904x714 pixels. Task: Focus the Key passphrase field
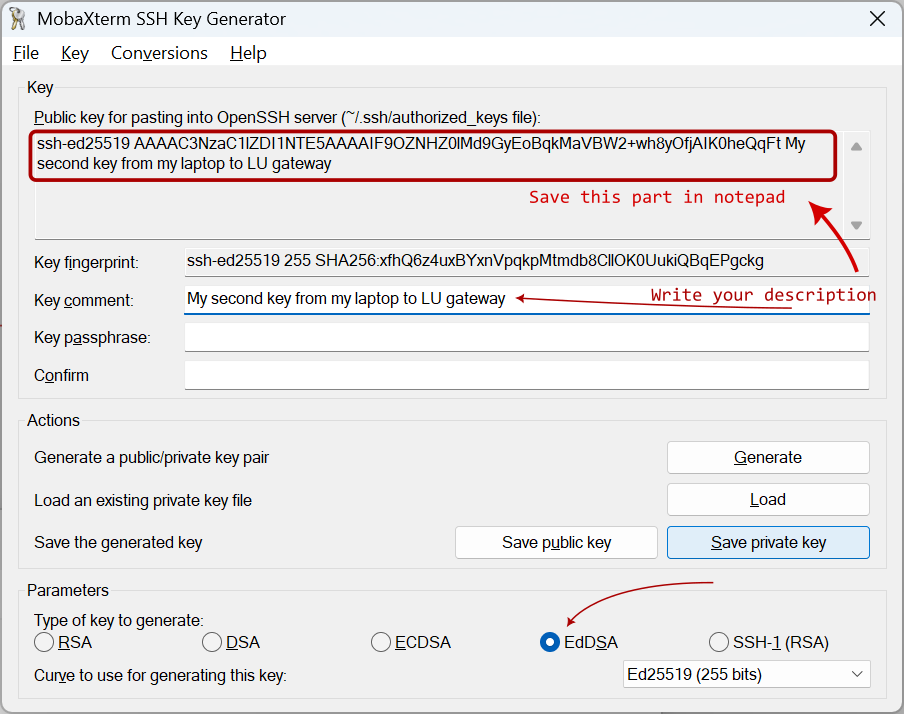point(526,337)
